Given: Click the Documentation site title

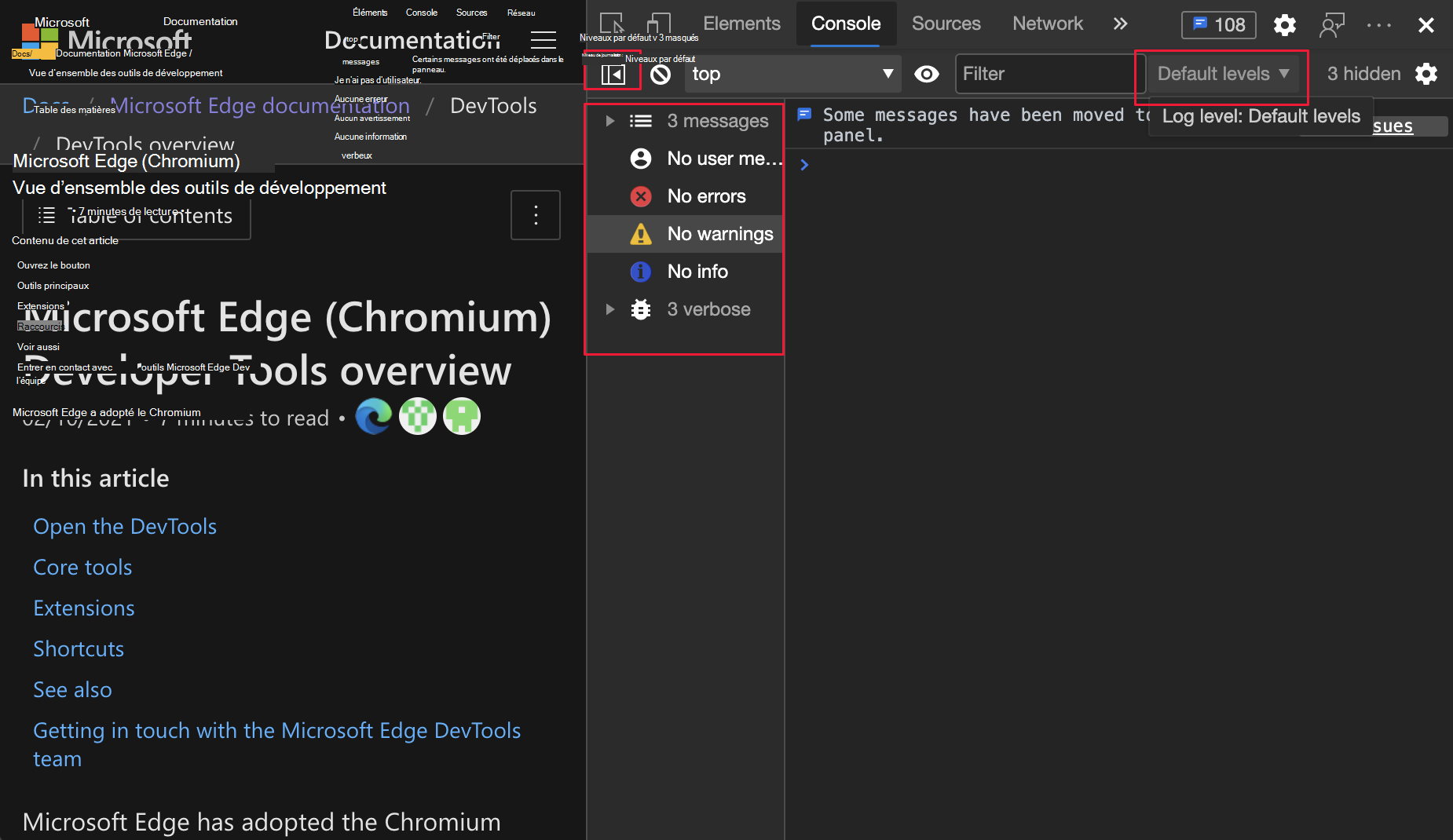Looking at the screenshot, I should tap(412, 39).
